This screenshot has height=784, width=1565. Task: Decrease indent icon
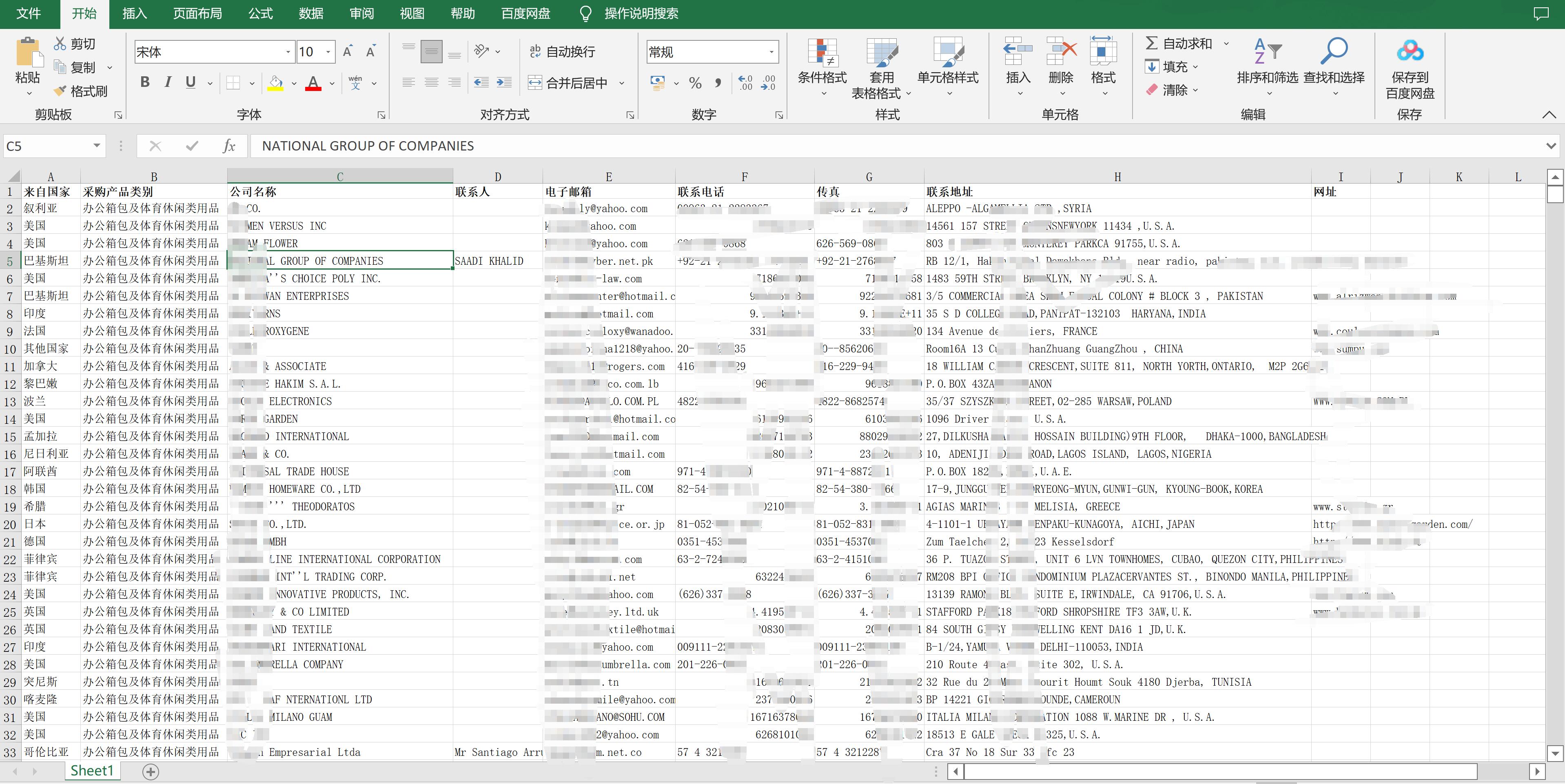coord(481,82)
